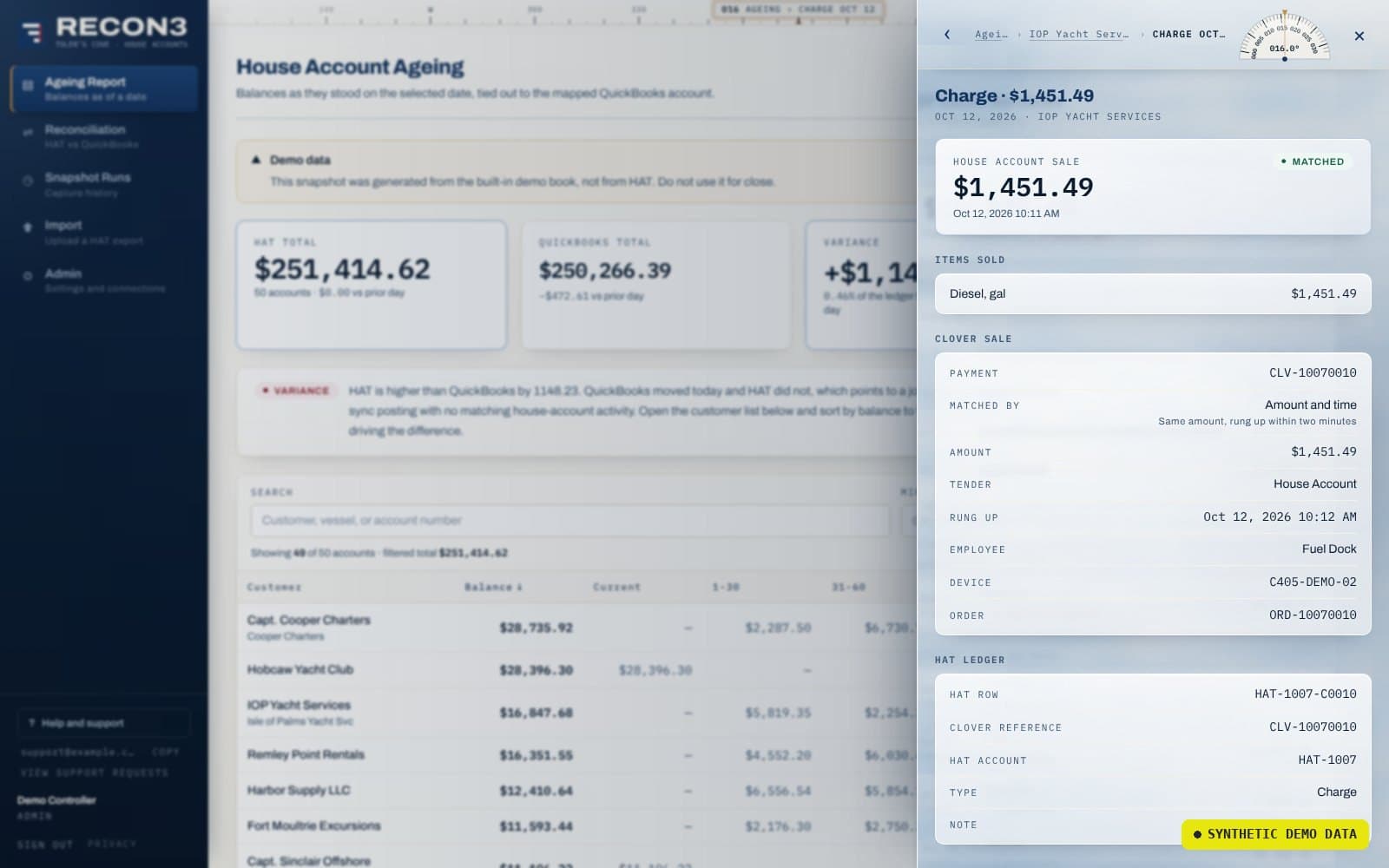Close the Charge detail panel
Image resolution: width=1389 pixels, height=868 pixels.
point(1359,36)
